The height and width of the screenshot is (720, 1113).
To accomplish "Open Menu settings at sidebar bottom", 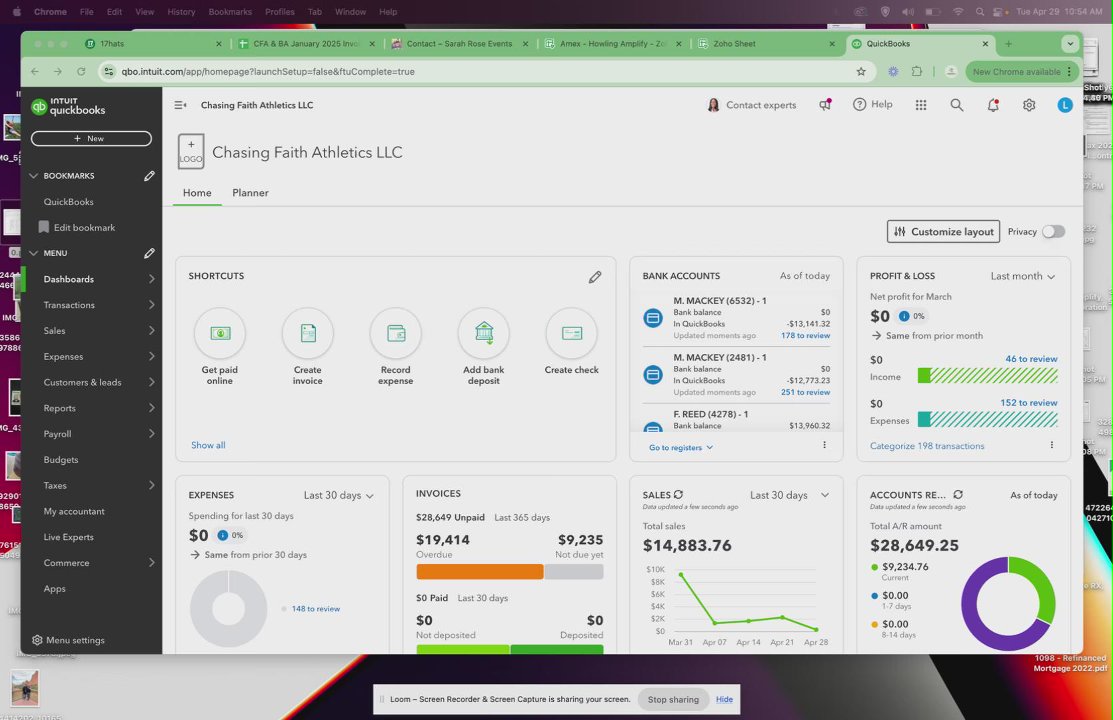I will point(68,640).
